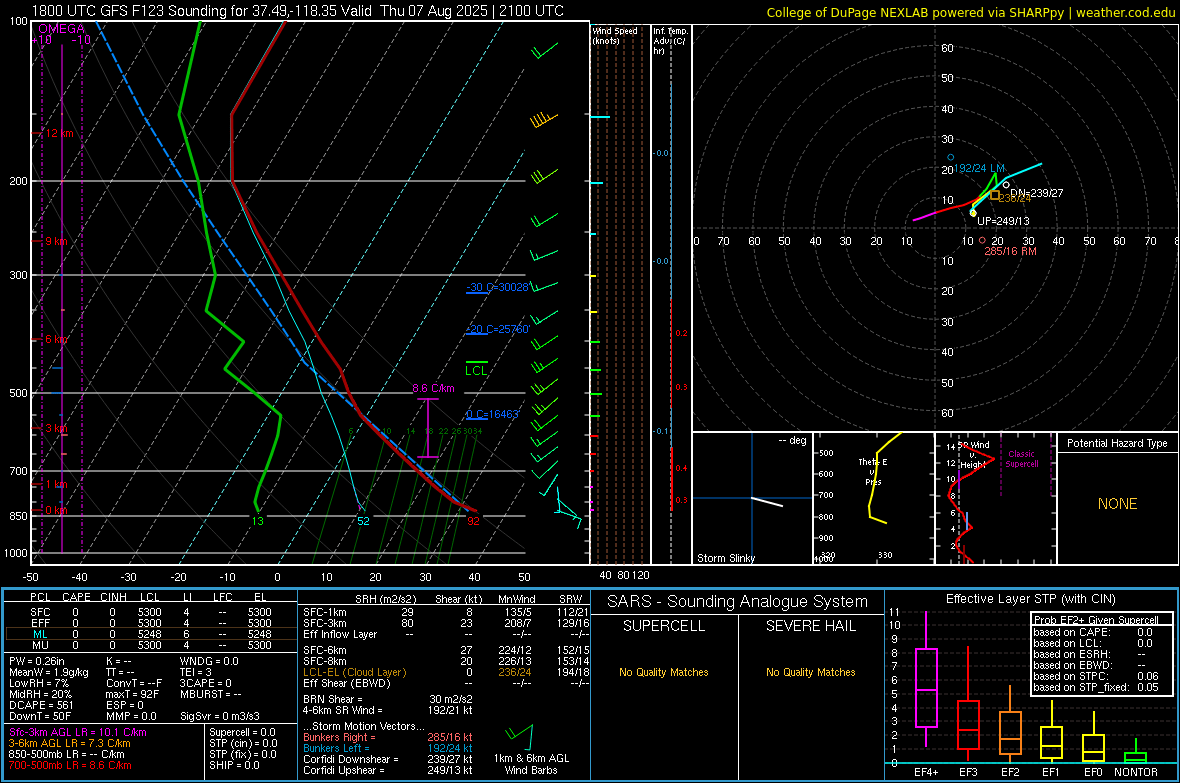Screen dimensions: 1180x783
Task: Click the MeanW = 1.9g/kg value
Action: [x=49, y=672]
